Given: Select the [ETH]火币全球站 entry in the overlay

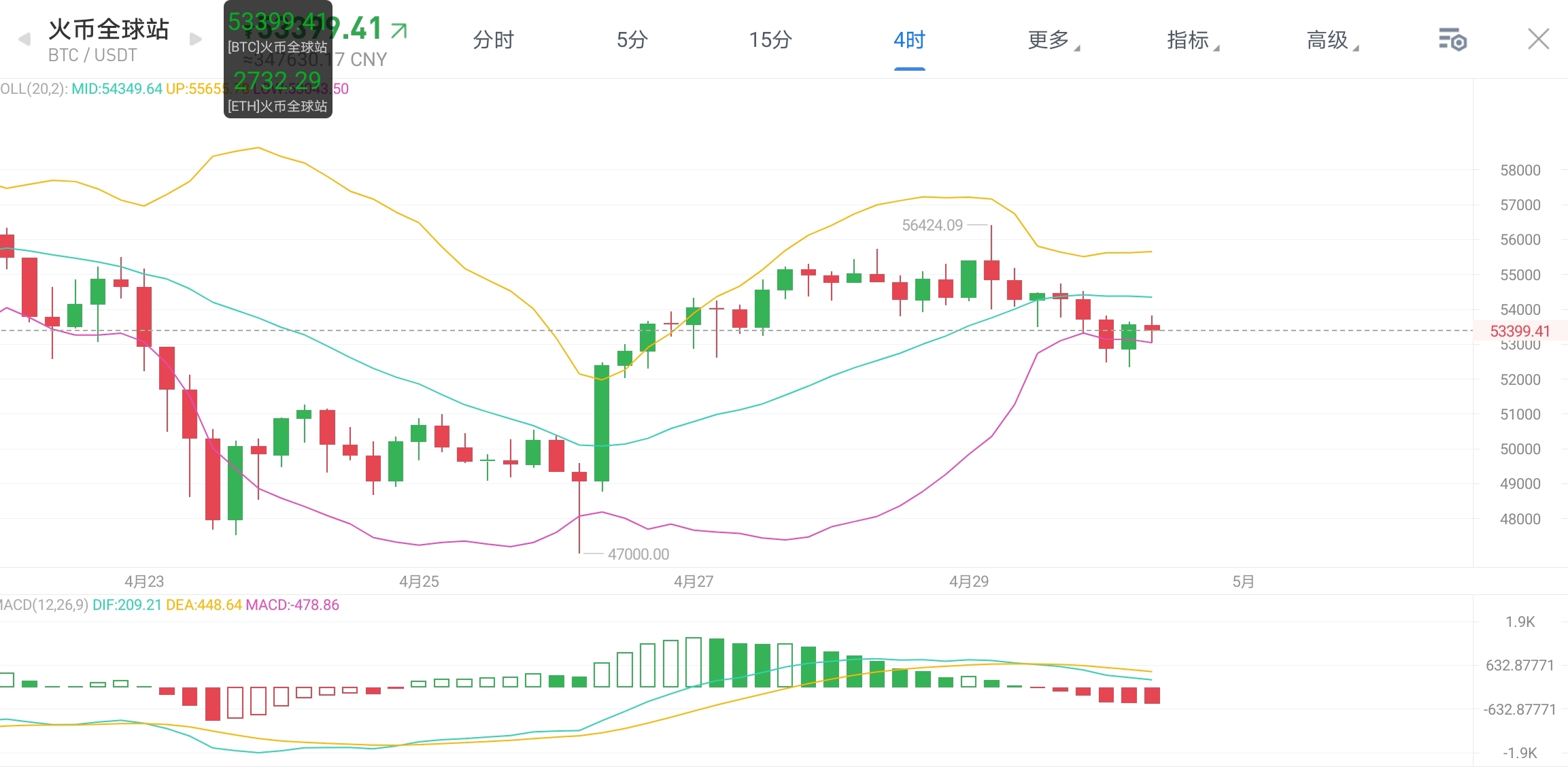Looking at the screenshot, I should click(277, 105).
